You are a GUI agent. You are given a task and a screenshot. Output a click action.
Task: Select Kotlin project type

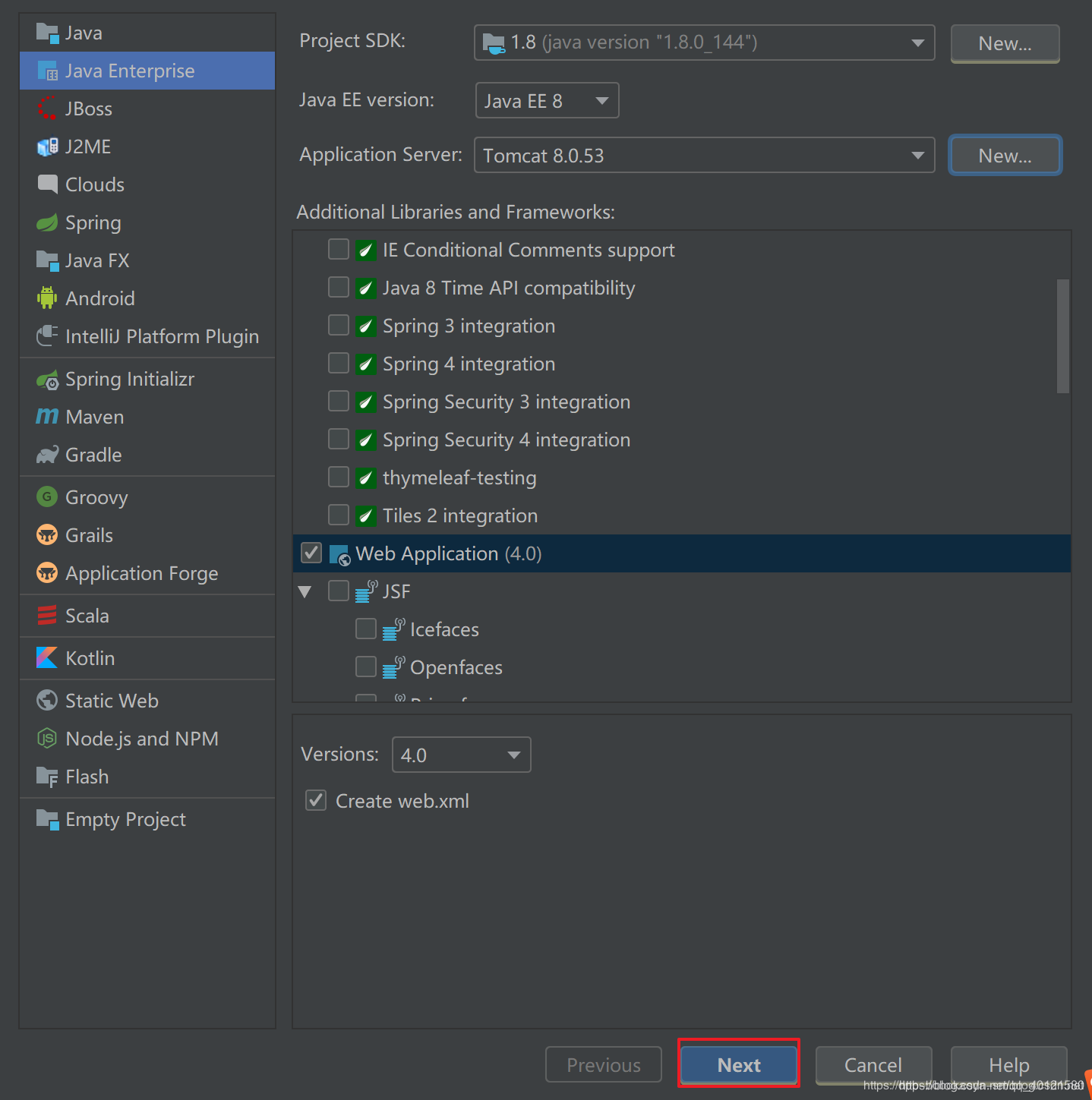tap(147, 658)
